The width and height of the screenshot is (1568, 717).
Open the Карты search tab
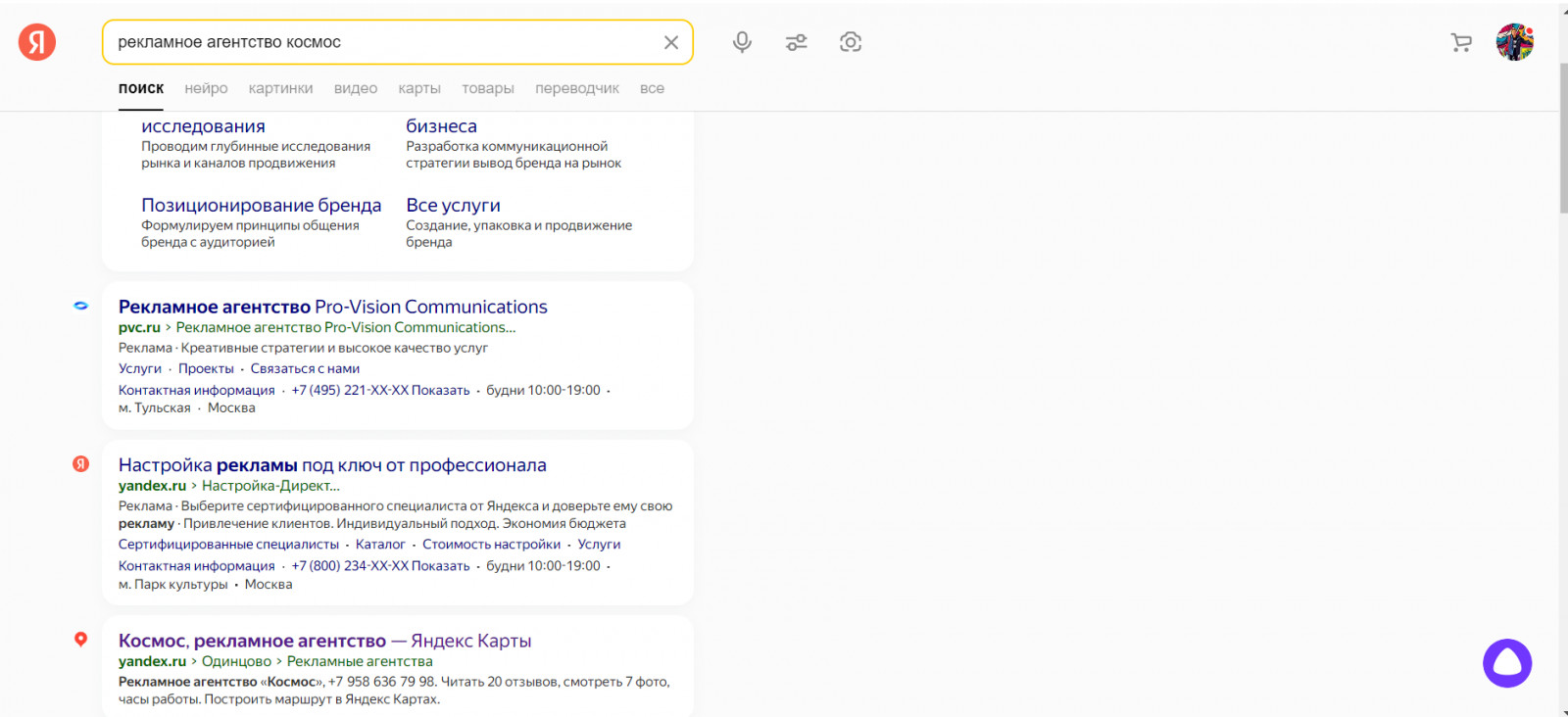419,88
